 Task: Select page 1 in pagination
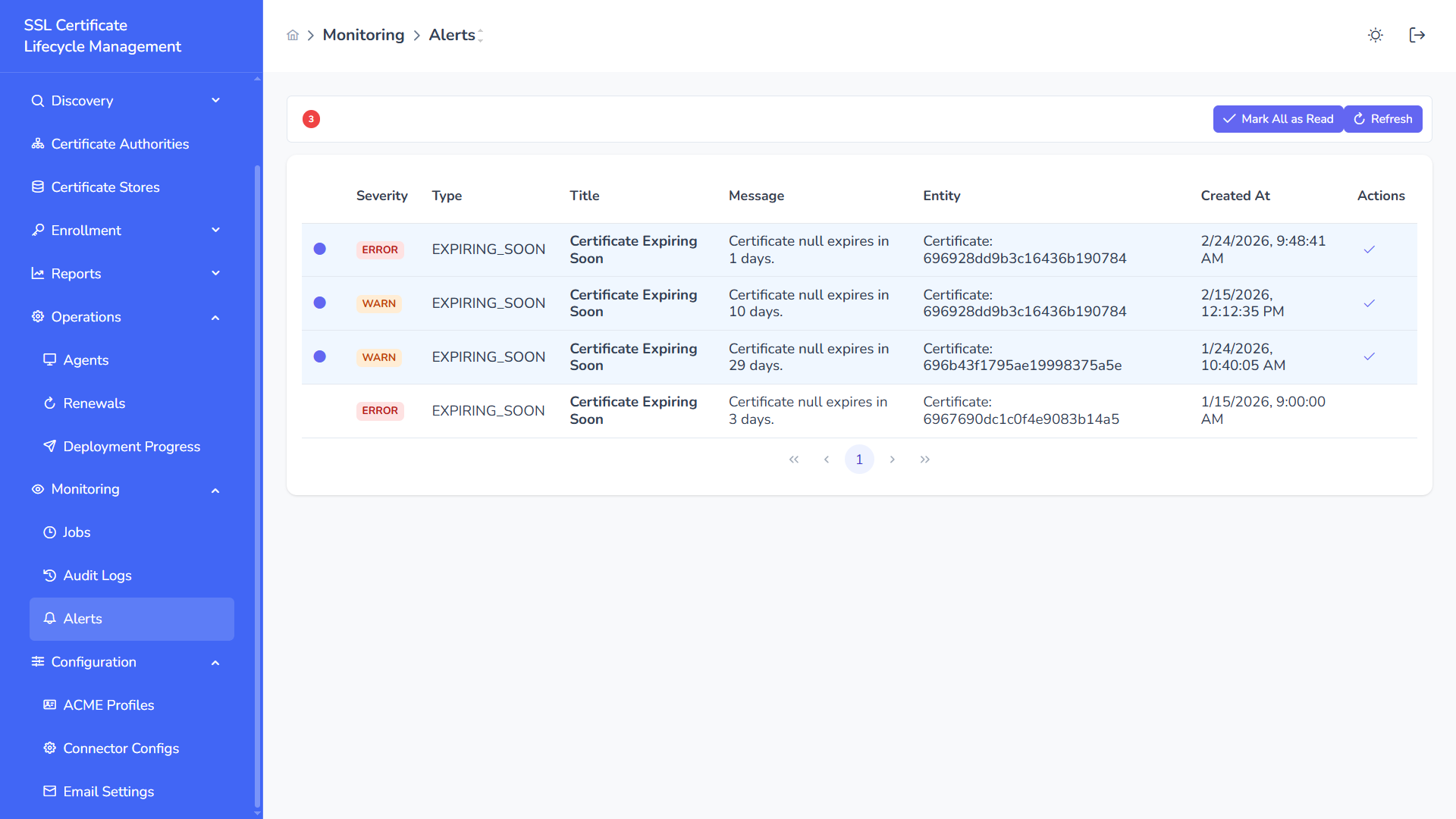859,460
